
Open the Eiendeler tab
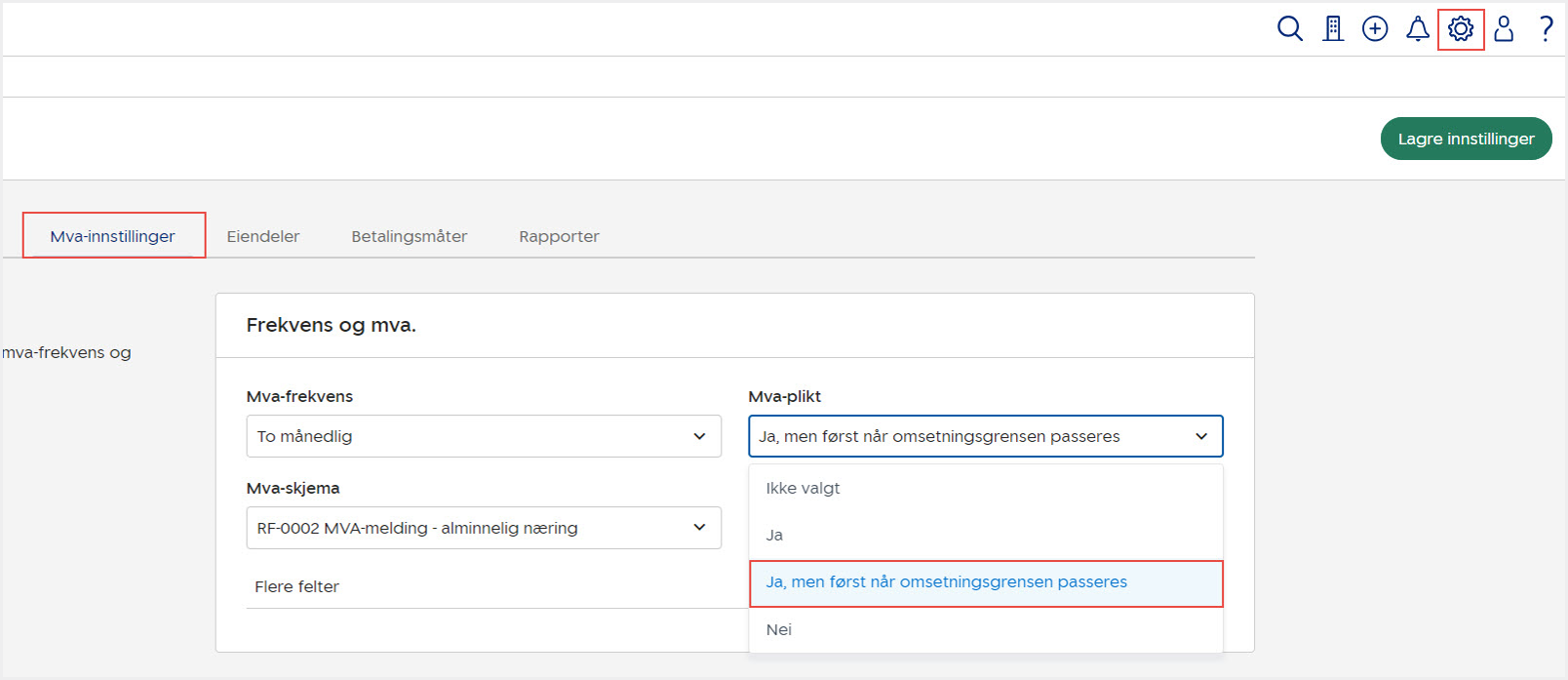point(263,236)
